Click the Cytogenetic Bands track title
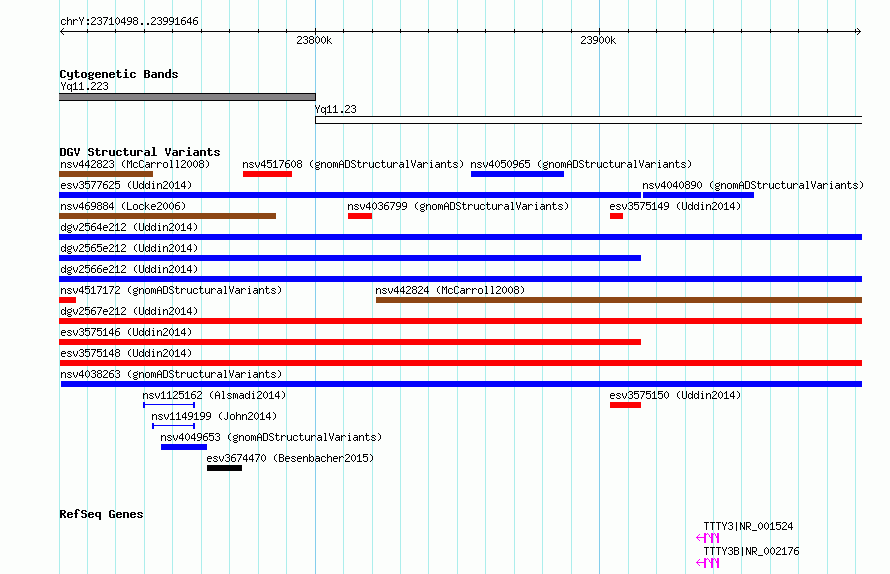 (119, 74)
